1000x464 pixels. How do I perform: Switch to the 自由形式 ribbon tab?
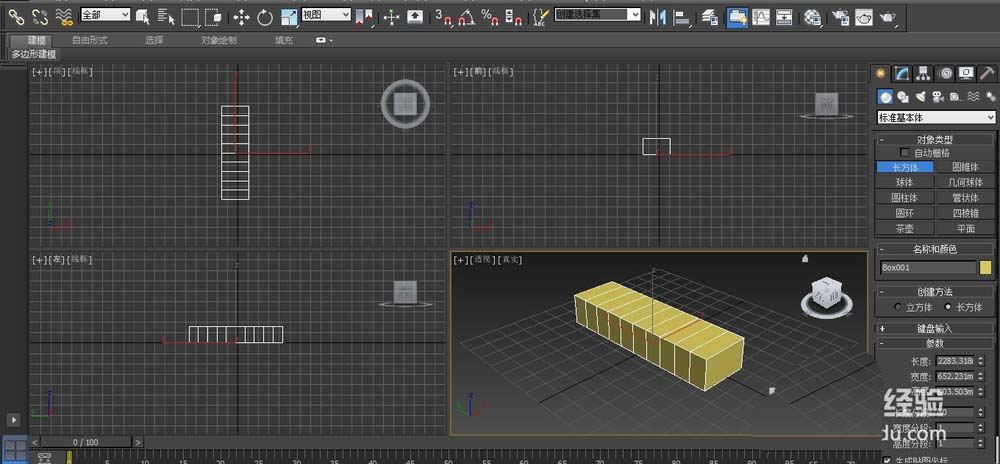(x=90, y=40)
